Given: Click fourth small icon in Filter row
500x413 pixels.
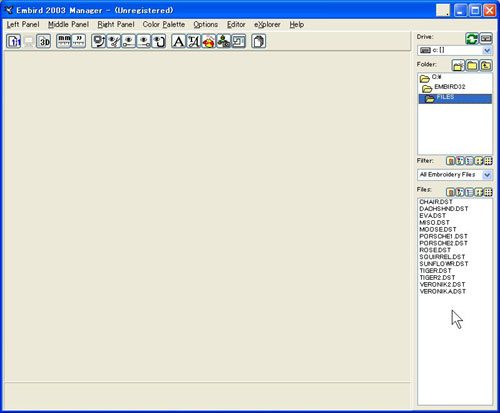Looking at the screenshot, I should pos(479,161).
